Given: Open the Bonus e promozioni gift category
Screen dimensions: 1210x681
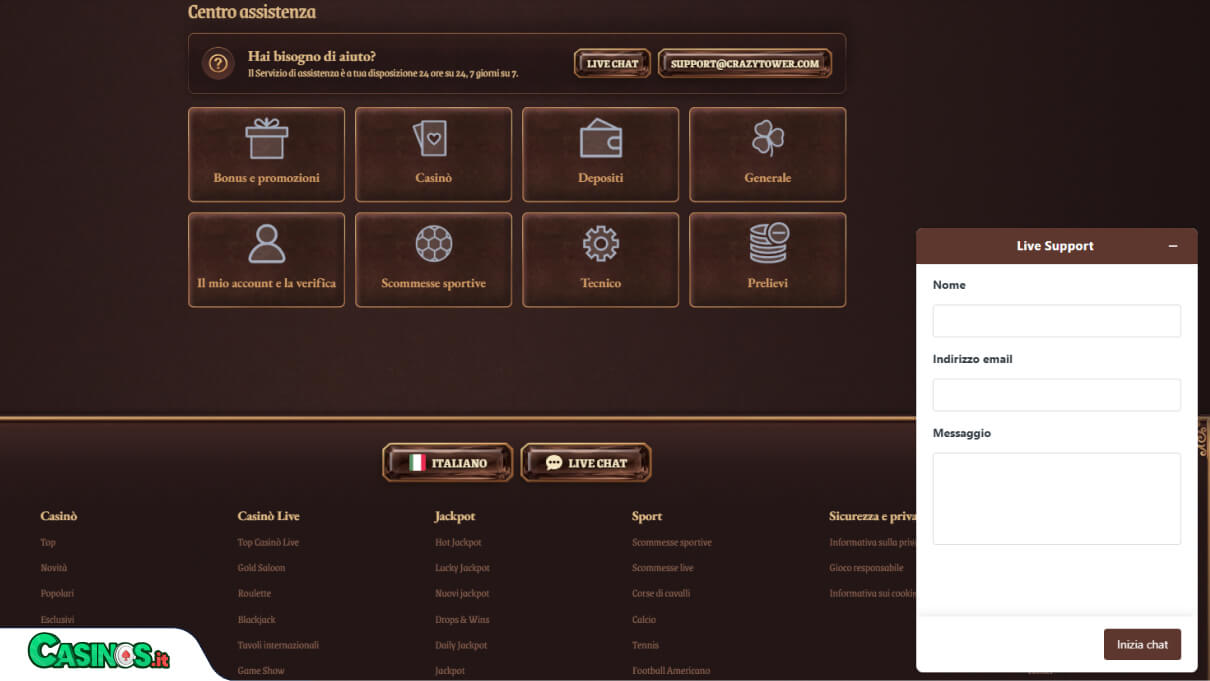Looking at the screenshot, I should click(266, 155).
